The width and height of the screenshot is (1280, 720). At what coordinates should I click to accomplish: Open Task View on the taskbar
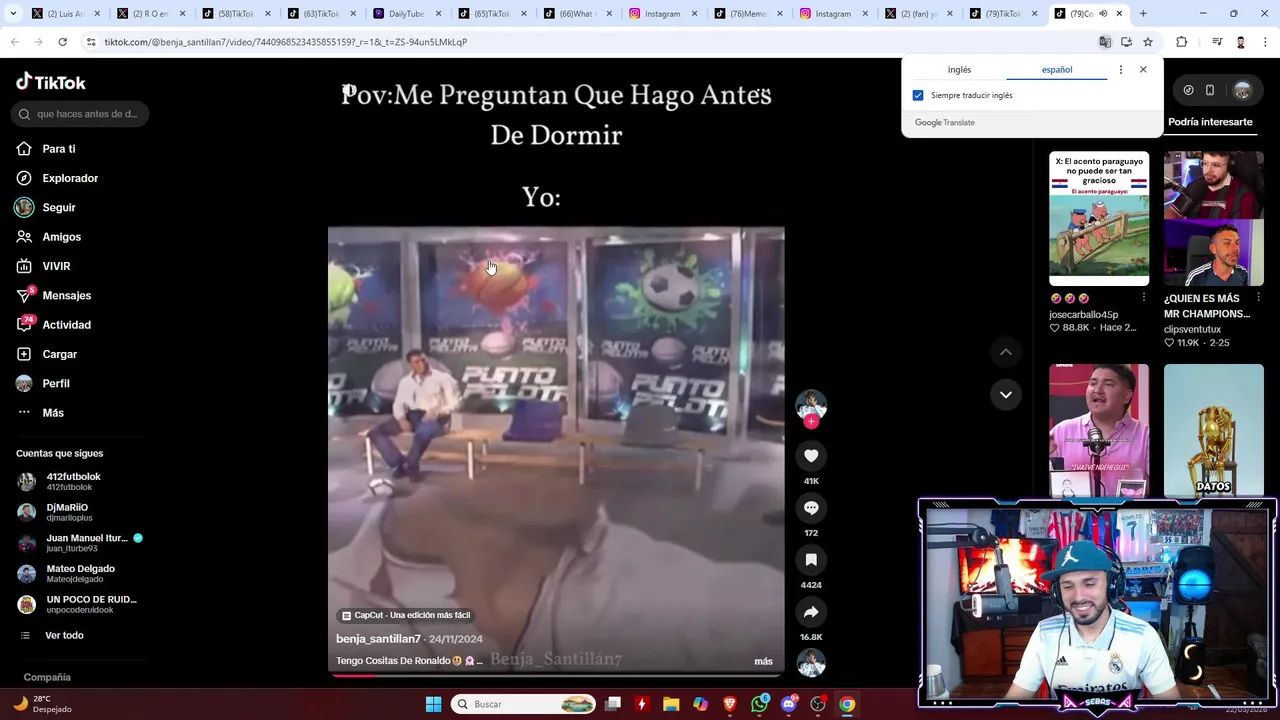coord(613,704)
